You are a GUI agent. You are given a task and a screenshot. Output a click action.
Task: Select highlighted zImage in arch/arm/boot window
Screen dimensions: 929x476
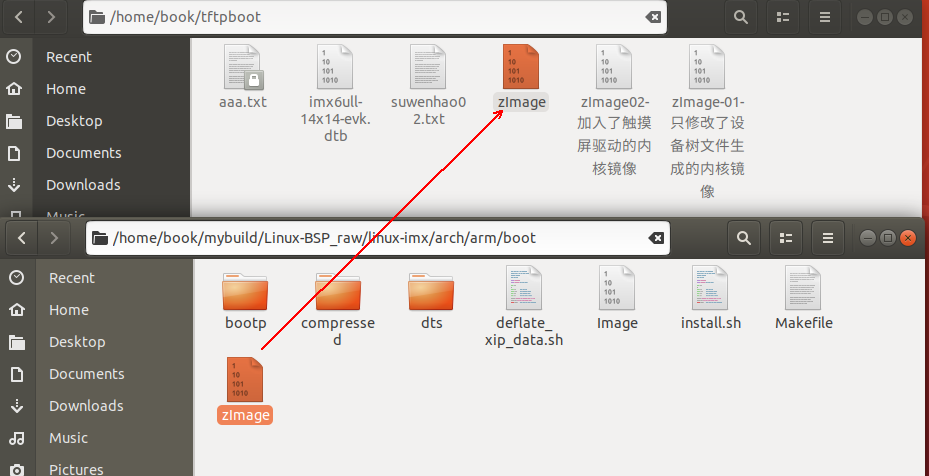[245, 390]
